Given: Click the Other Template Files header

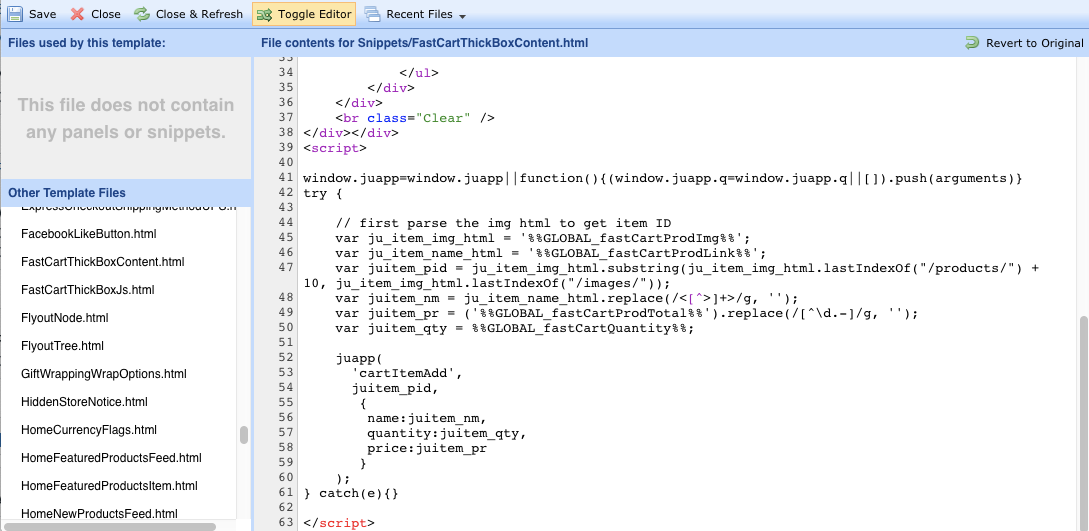Looking at the screenshot, I should (67, 193).
